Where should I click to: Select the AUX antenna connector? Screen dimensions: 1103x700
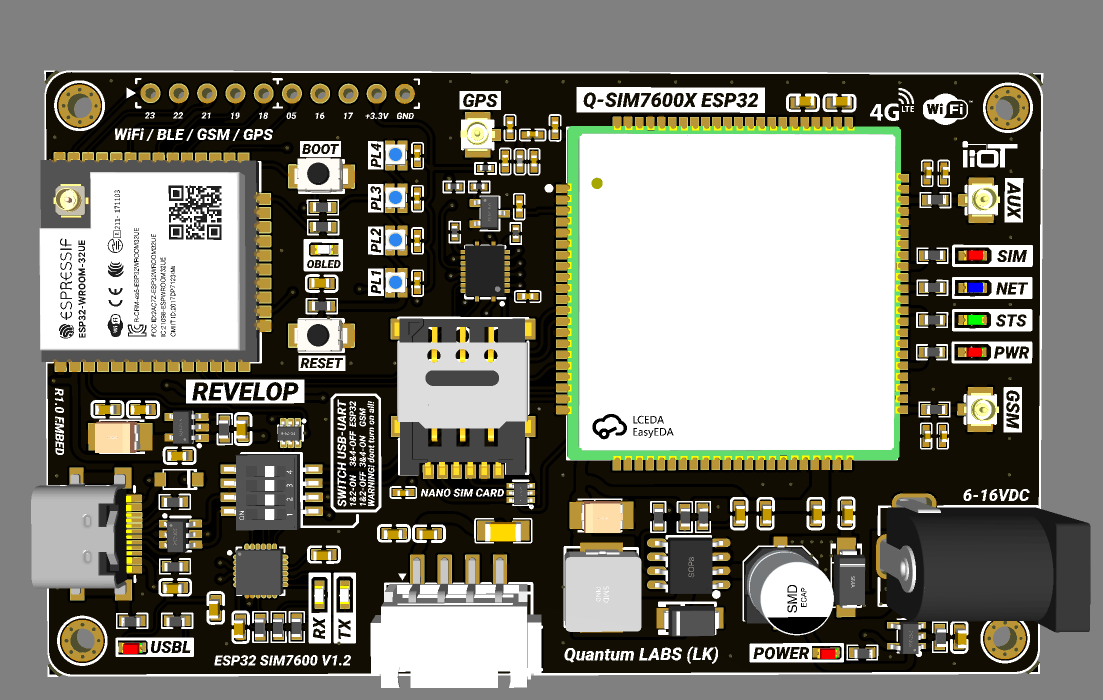coord(982,199)
